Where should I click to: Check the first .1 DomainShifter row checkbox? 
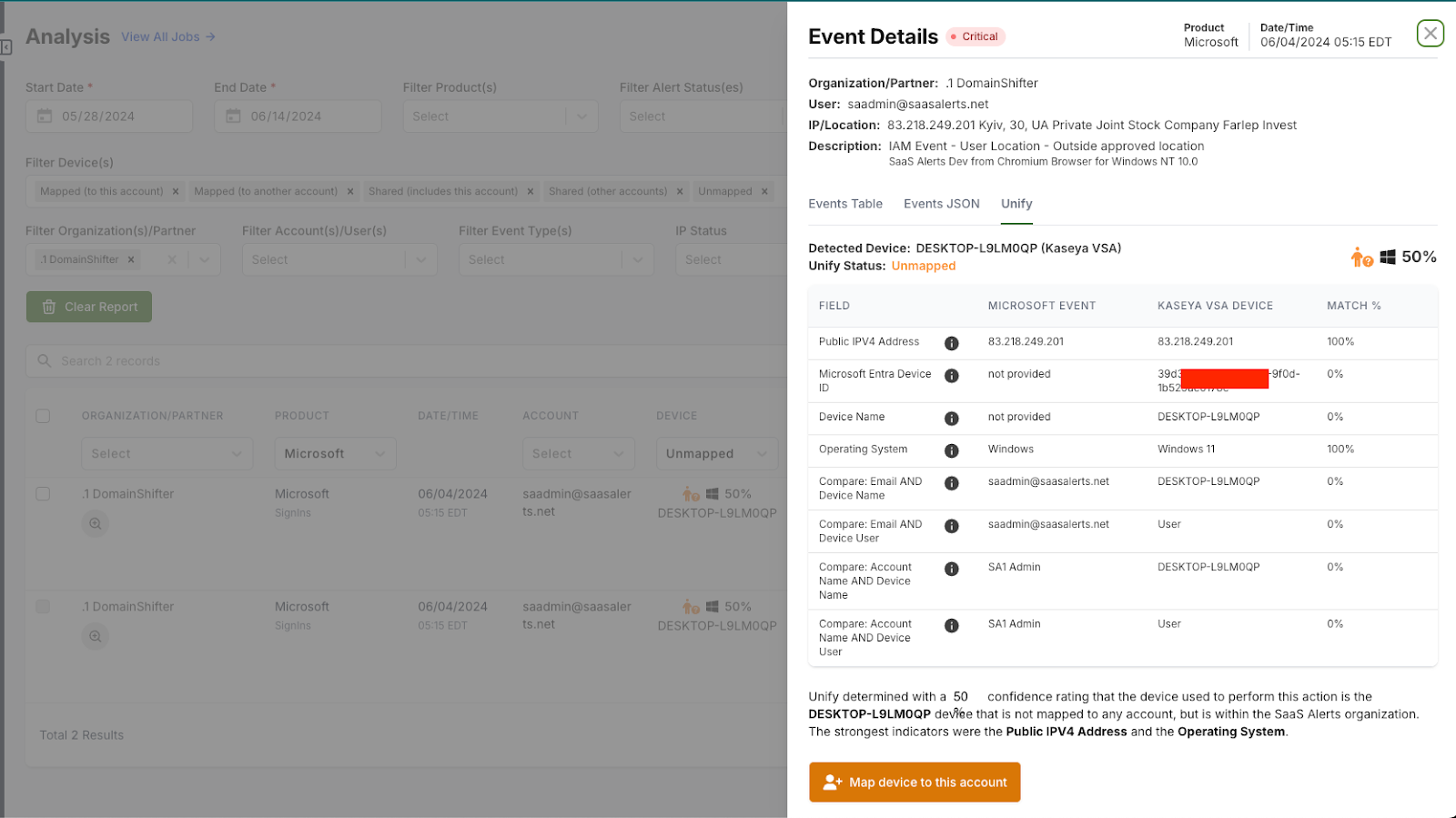43,493
